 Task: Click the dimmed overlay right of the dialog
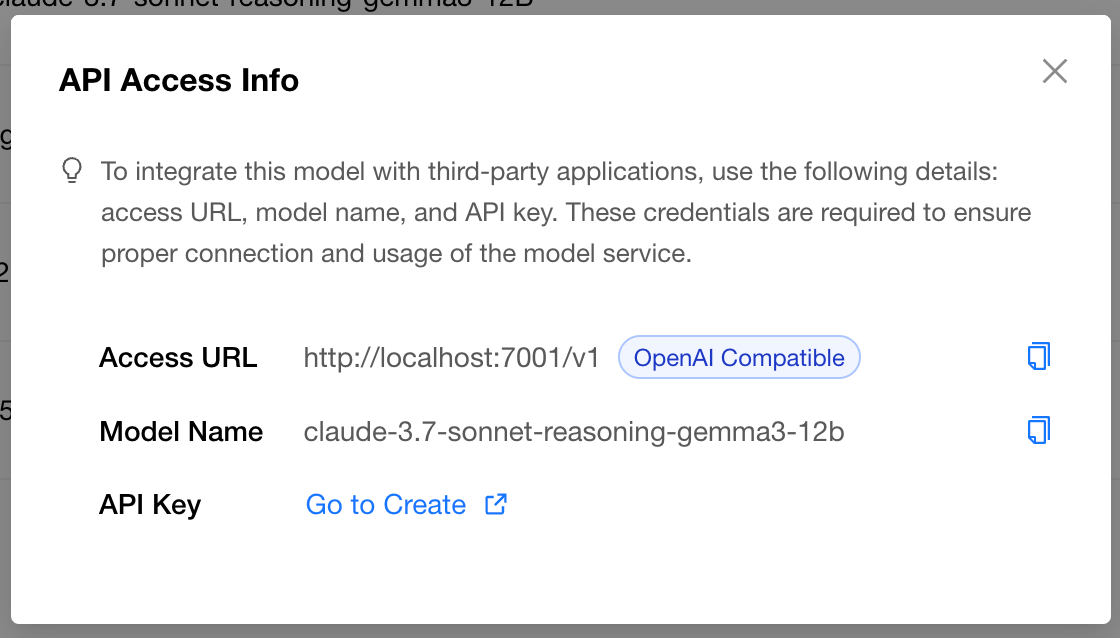[1115, 322]
